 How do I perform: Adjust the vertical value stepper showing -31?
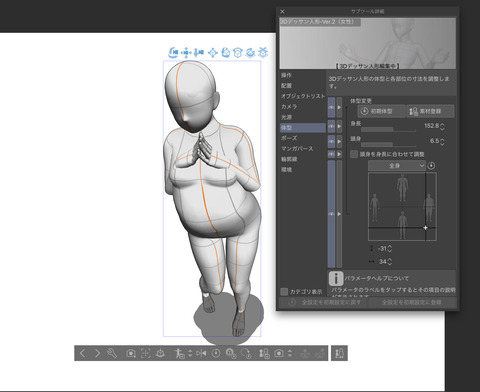pyautogui.click(x=390, y=249)
